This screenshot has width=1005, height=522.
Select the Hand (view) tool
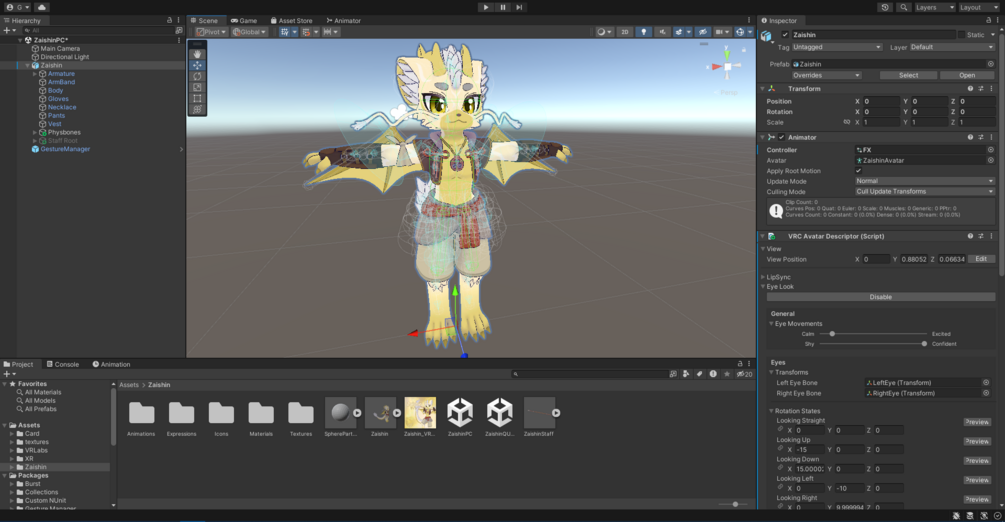(x=197, y=55)
